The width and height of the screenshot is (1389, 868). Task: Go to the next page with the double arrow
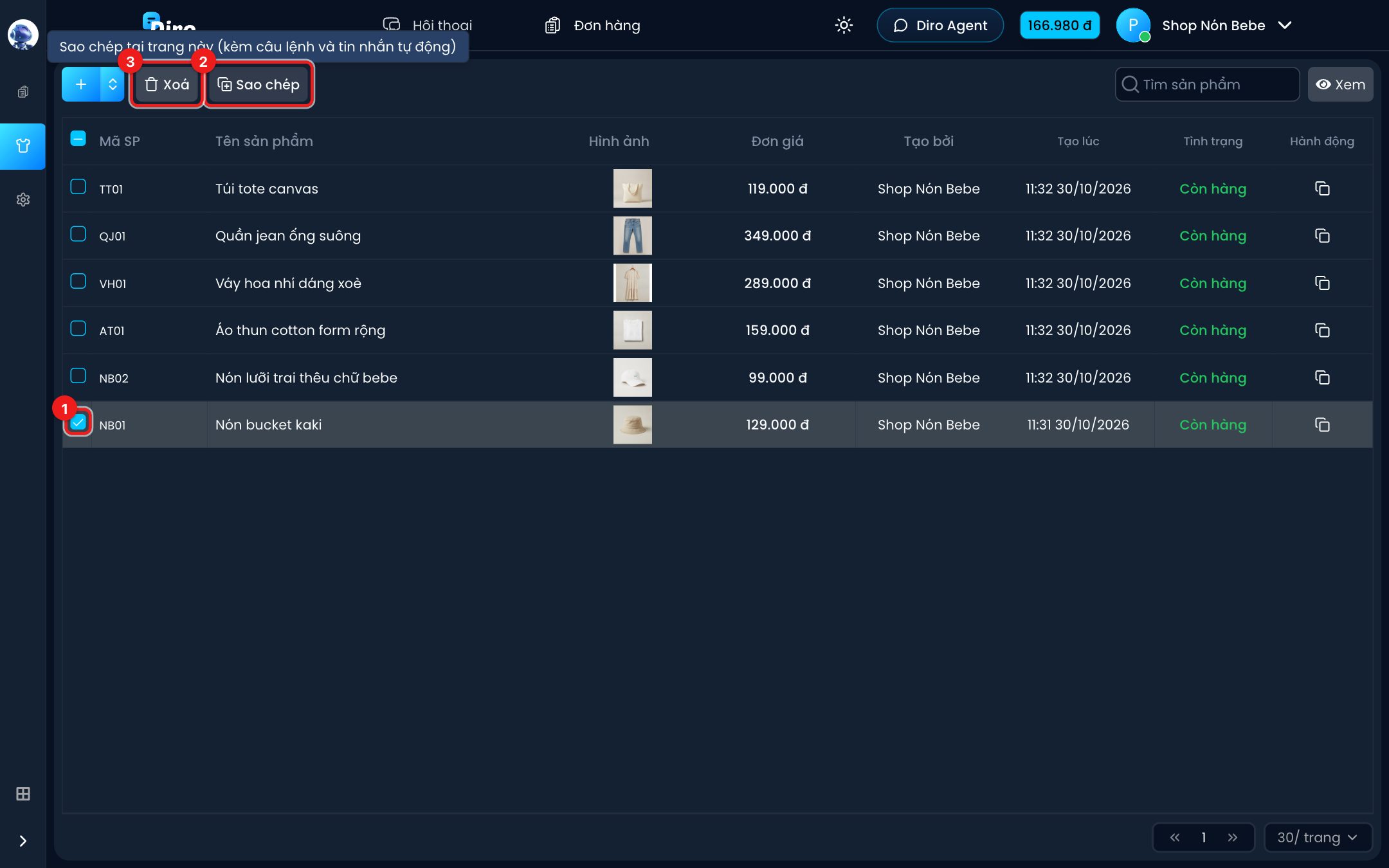tap(1232, 837)
